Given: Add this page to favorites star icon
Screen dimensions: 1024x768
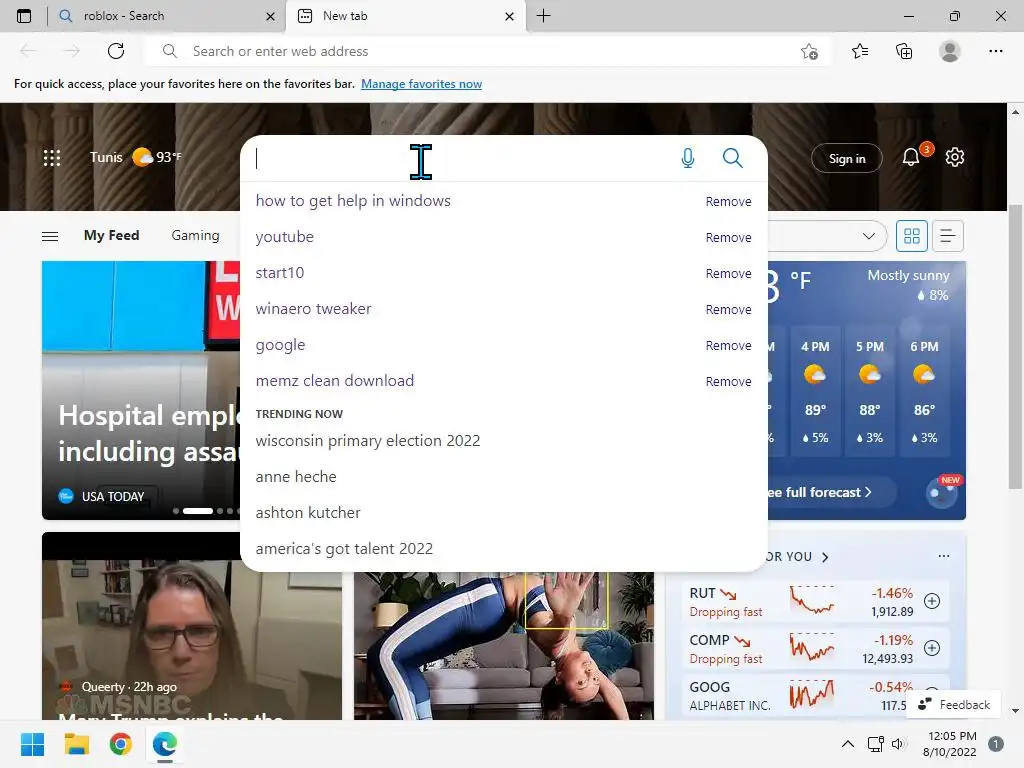Looking at the screenshot, I should (809, 51).
